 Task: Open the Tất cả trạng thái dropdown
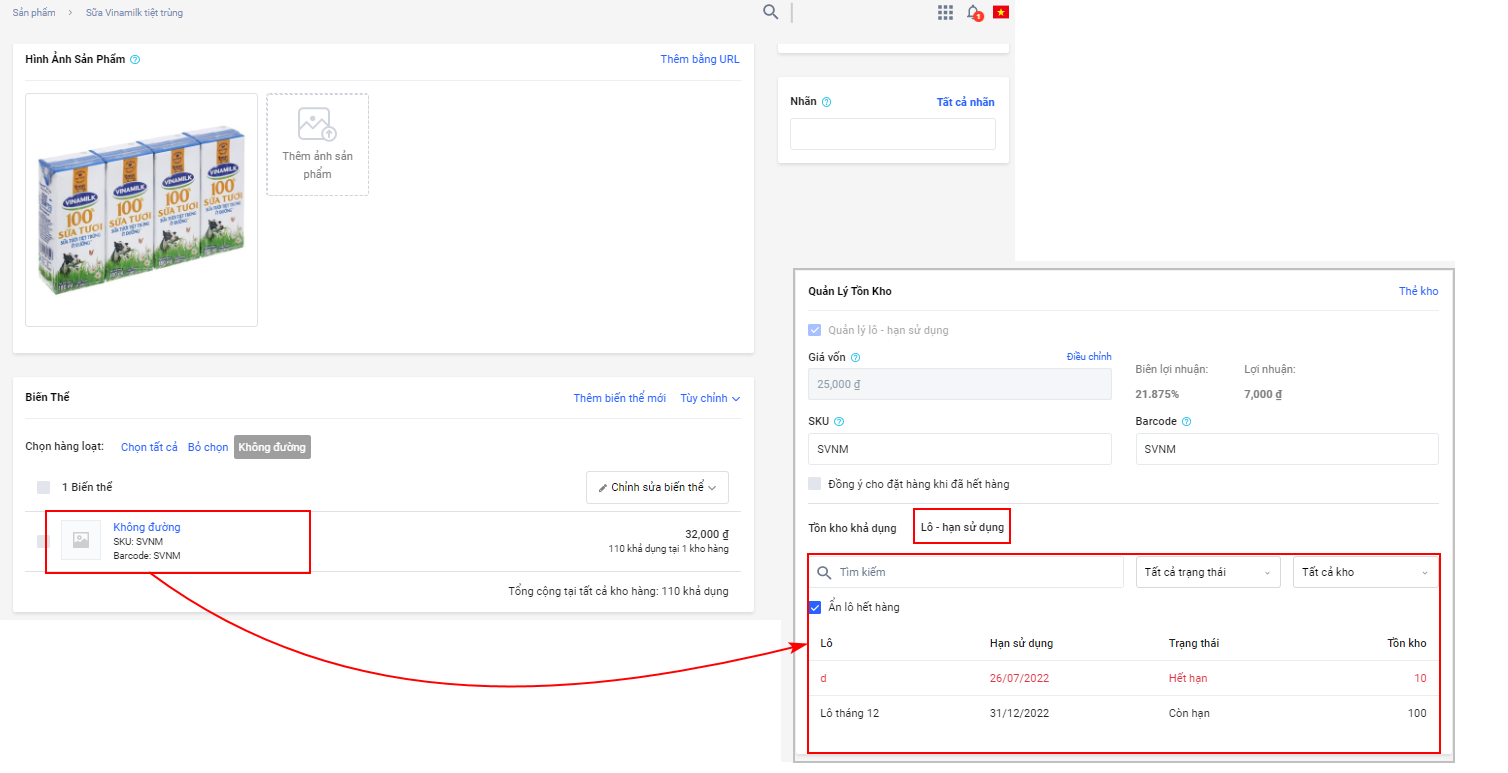[x=1207, y=572]
